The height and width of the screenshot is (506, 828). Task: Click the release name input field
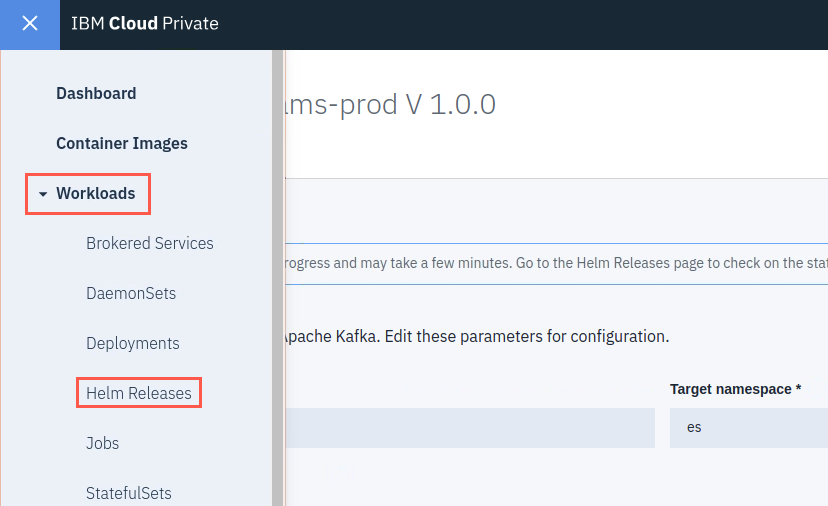pos(470,428)
